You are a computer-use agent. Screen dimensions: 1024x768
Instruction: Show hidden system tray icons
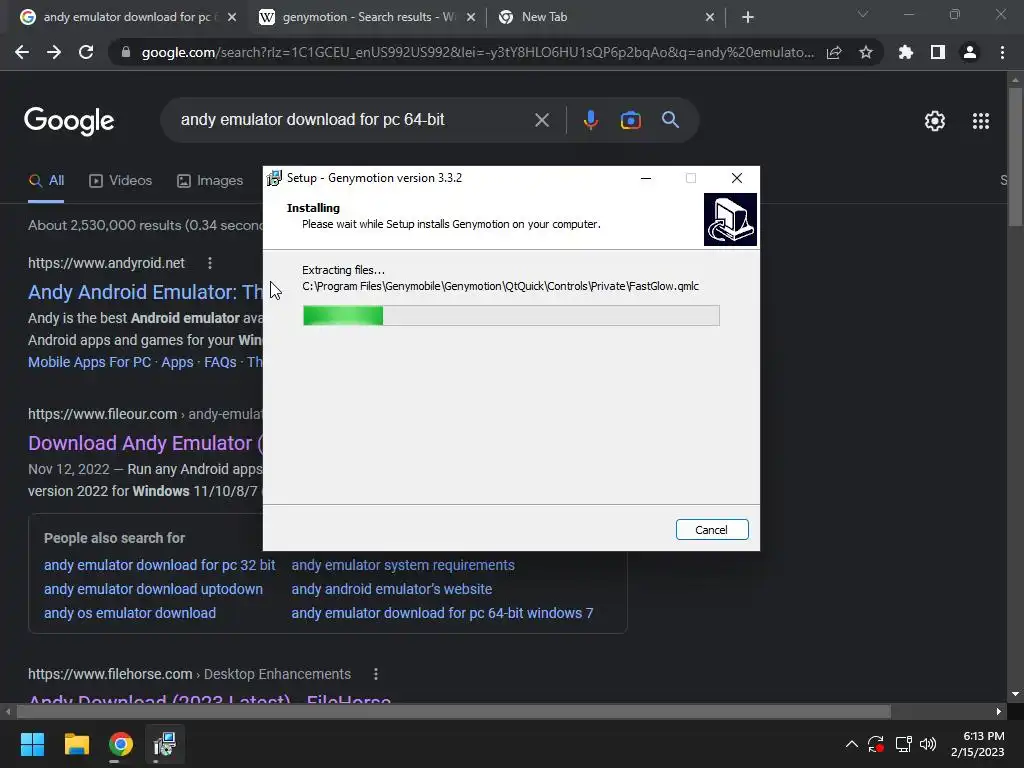pyautogui.click(x=852, y=744)
